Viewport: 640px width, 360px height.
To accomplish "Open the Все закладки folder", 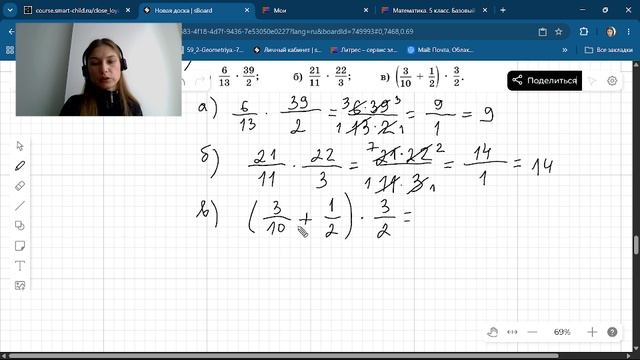I will pos(609,50).
